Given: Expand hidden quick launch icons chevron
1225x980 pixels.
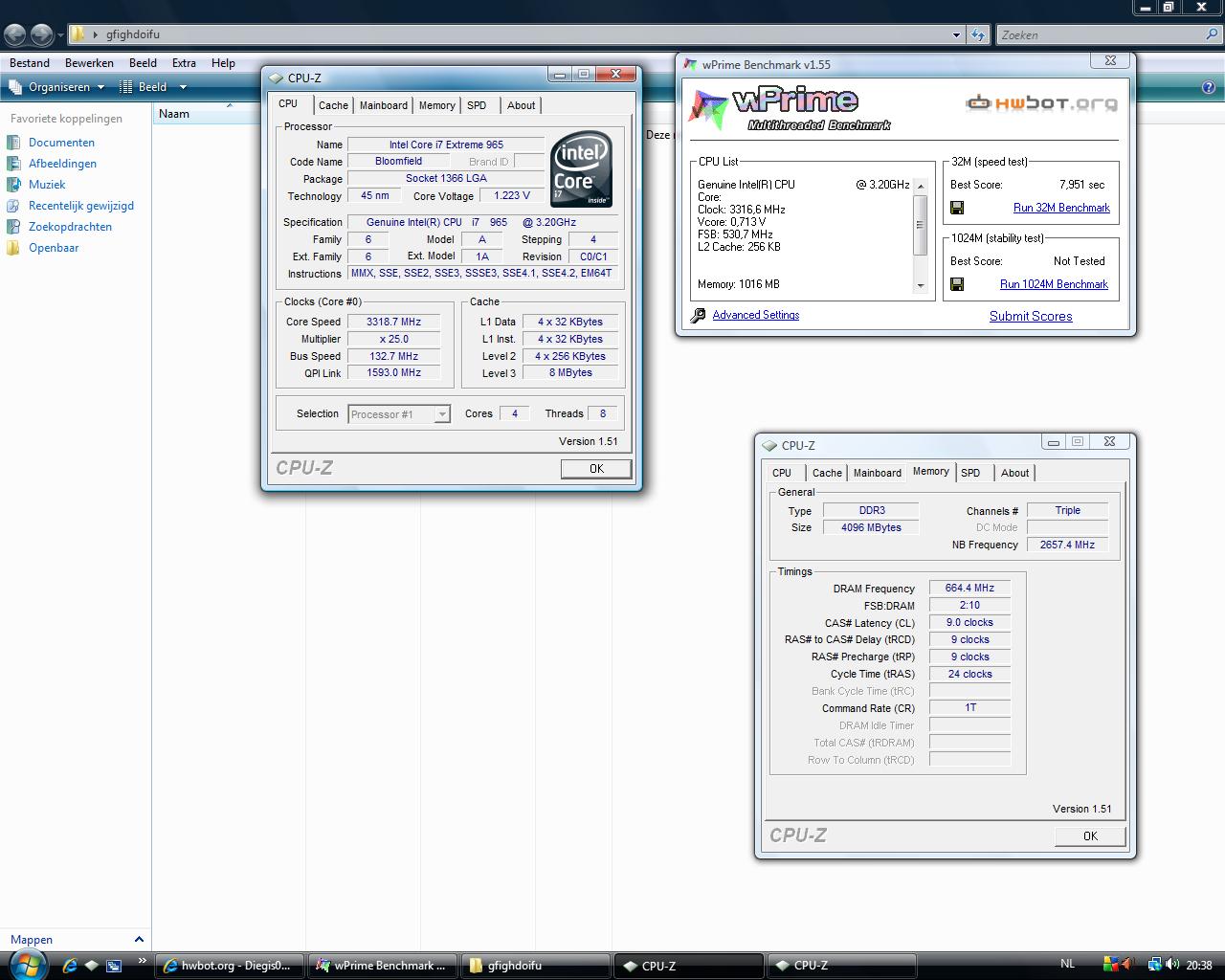Looking at the screenshot, I should pyautogui.click(x=143, y=961).
